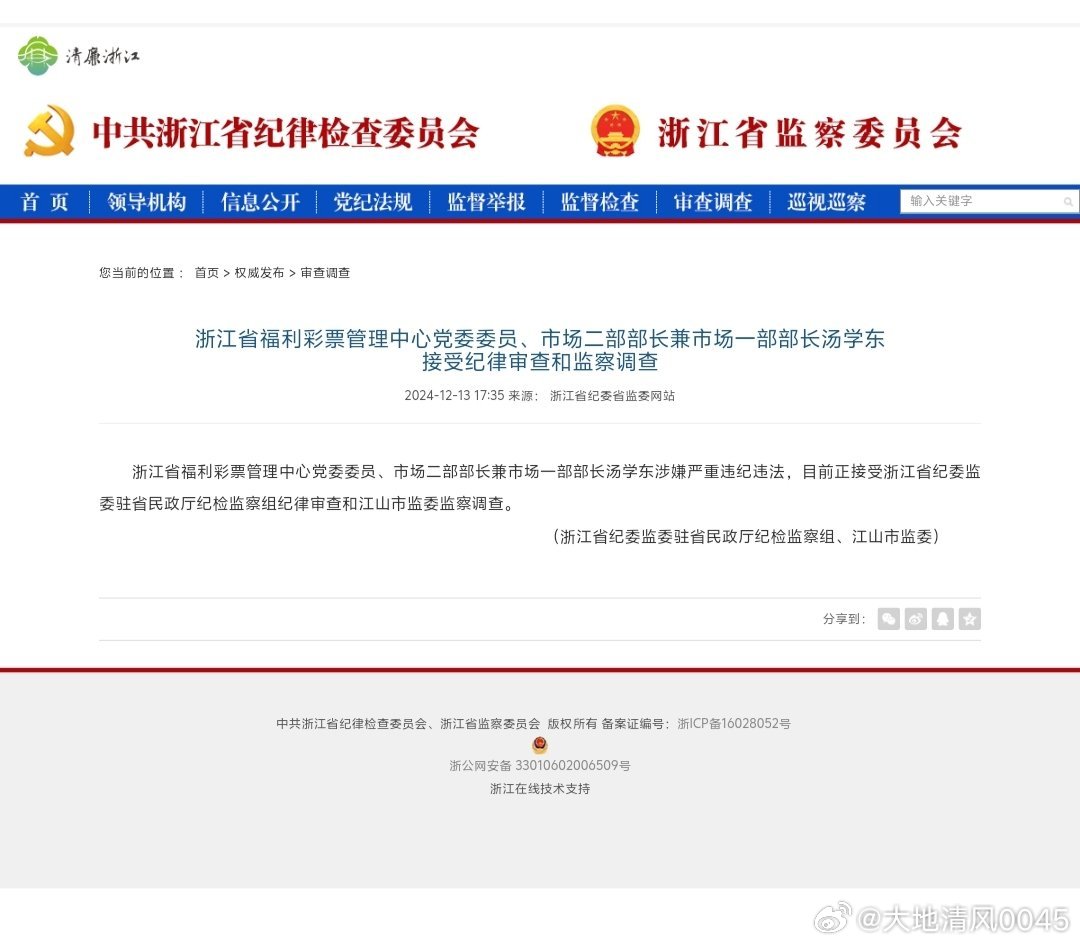Click the 分享到 label
Viewport: 1080px width, 944px height.
pyautogui.click(x=844, y=619)
